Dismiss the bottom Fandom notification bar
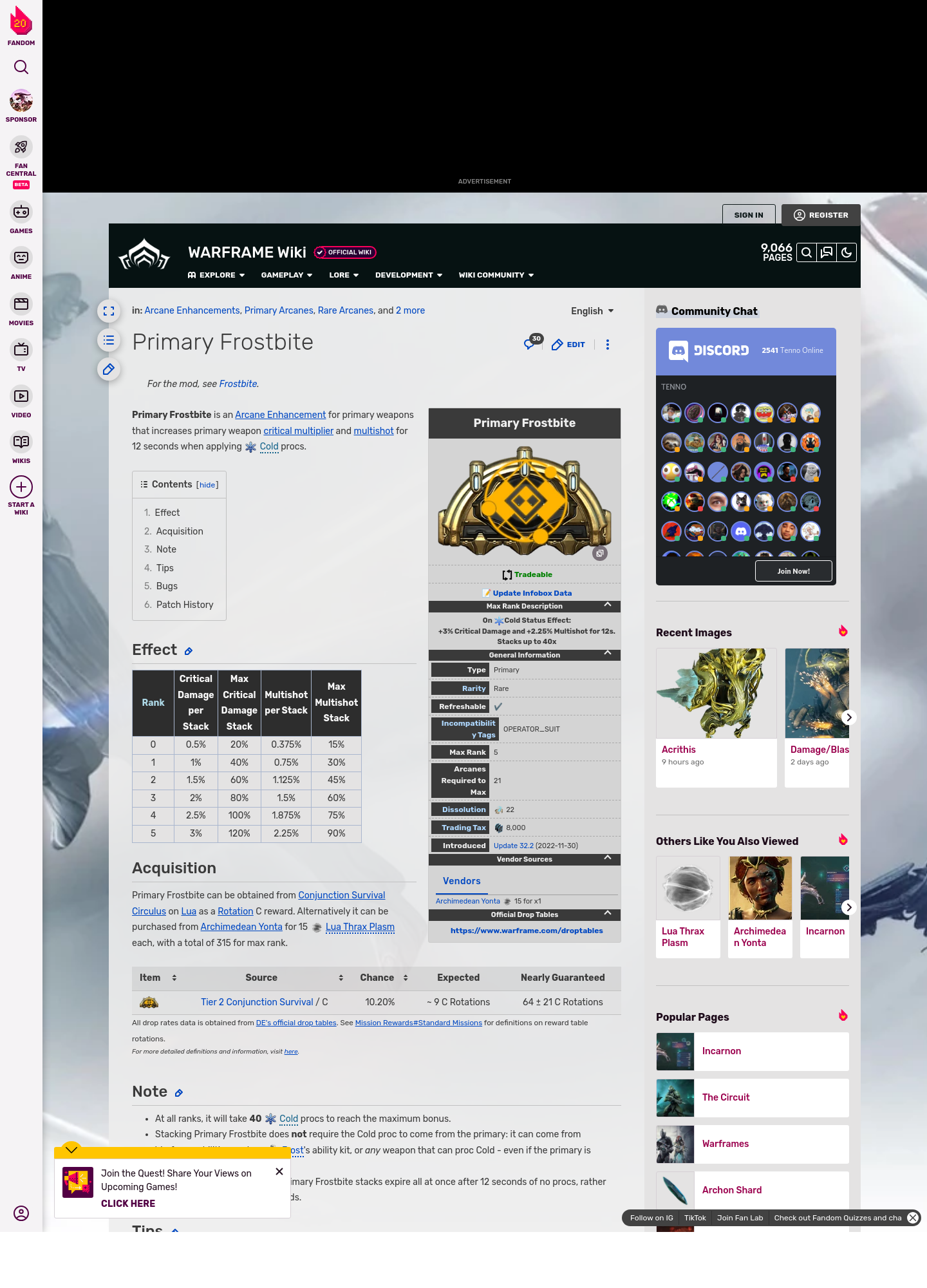The image size is (927, 1288). click(x=913, y=1218)
